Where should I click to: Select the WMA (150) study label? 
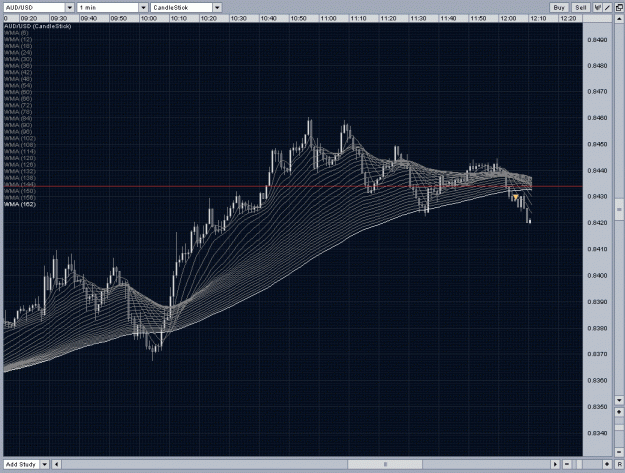[20, 191]
